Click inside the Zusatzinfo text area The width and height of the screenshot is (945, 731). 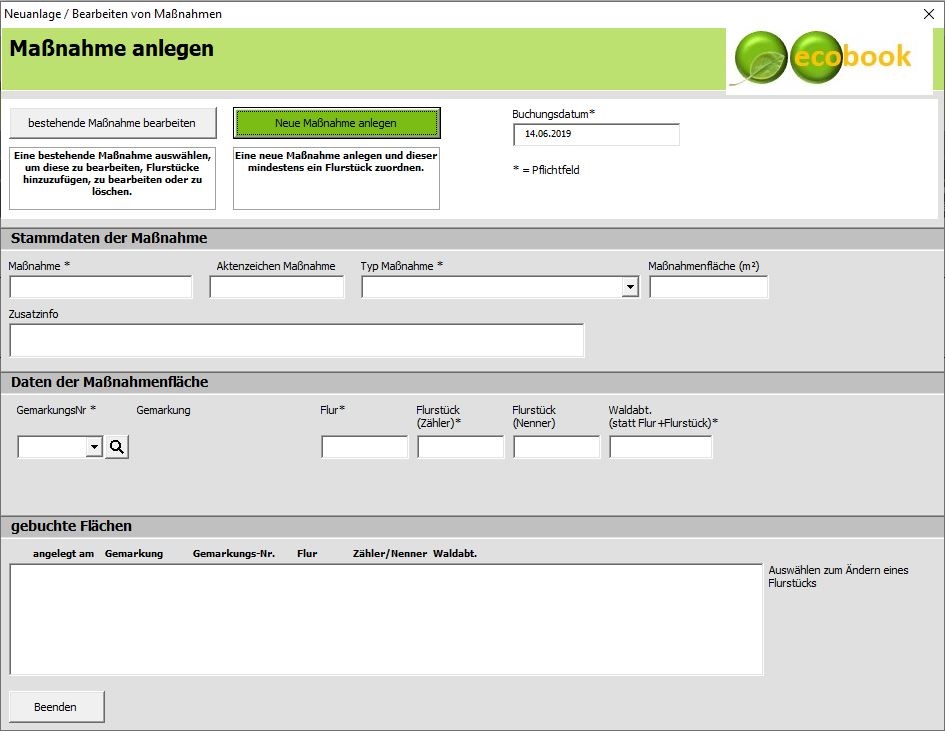point(297,341)
